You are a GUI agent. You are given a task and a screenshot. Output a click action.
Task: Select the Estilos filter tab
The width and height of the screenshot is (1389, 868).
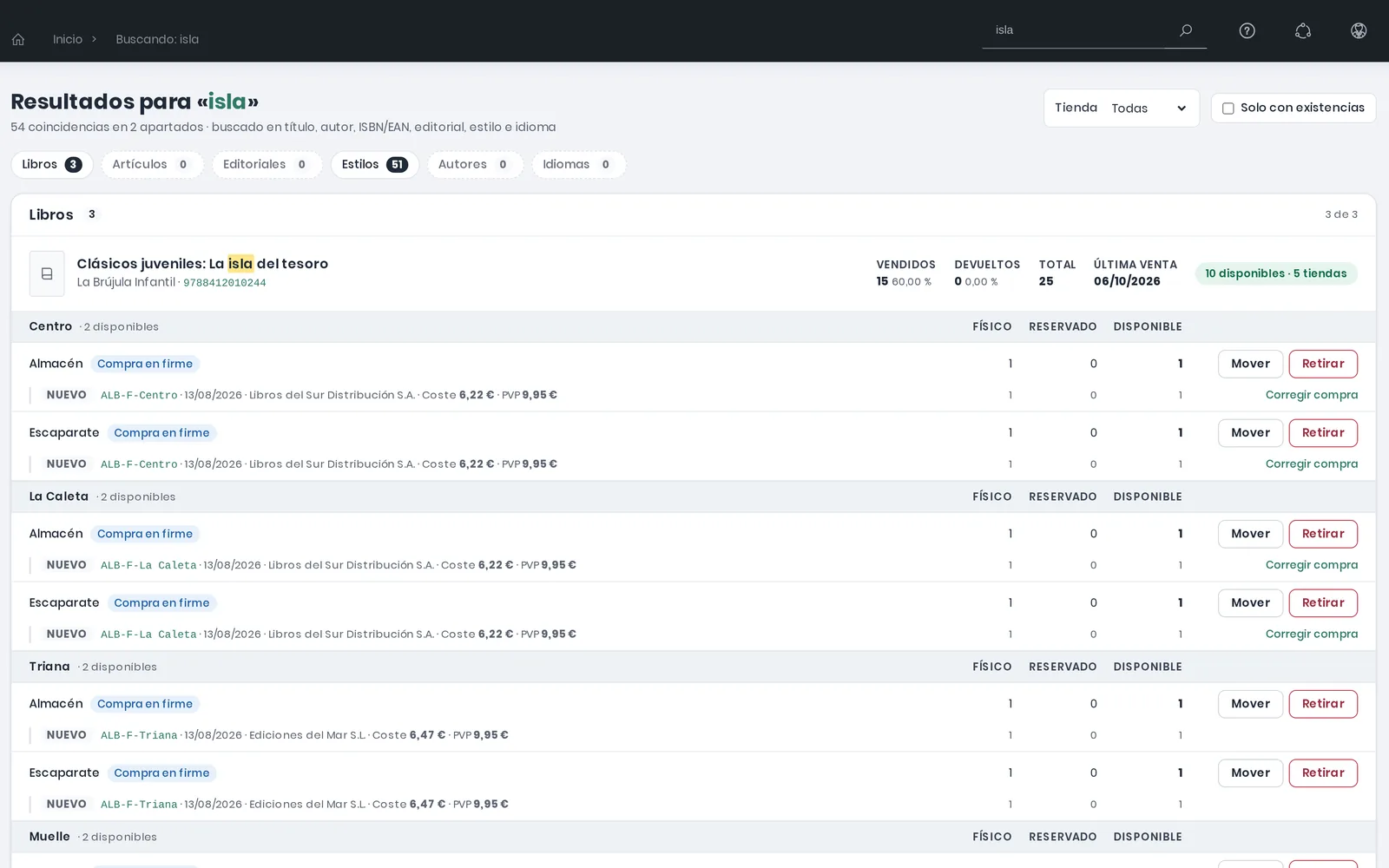click(x=375, y=165)
